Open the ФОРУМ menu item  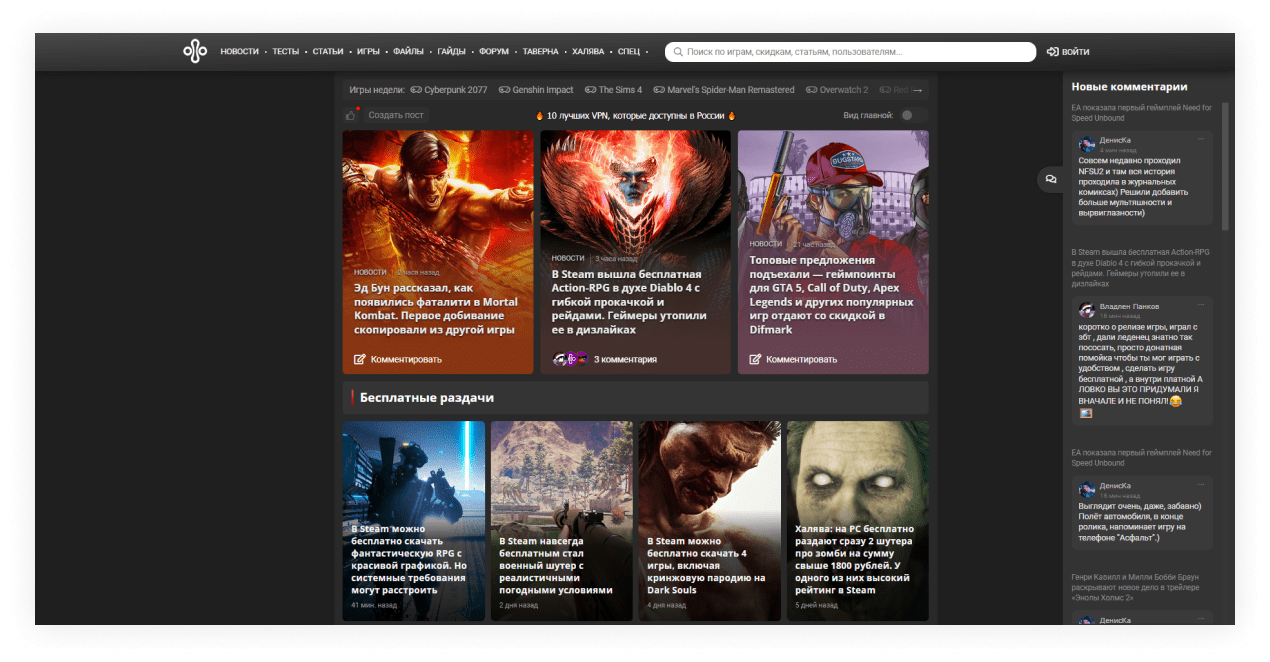[494, 52]
